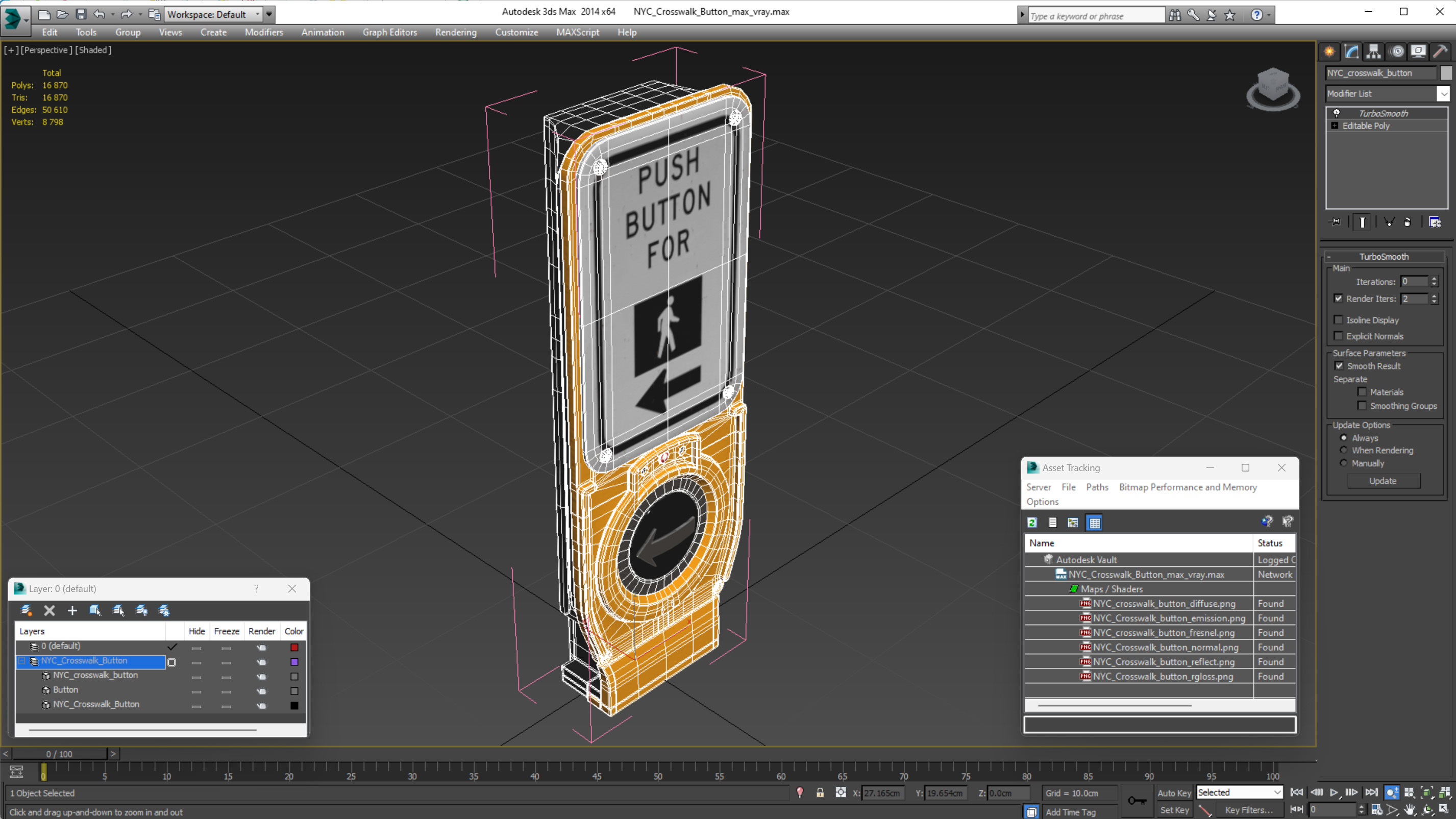Click red color swatch of 0 (default) layer

(294, 647)
